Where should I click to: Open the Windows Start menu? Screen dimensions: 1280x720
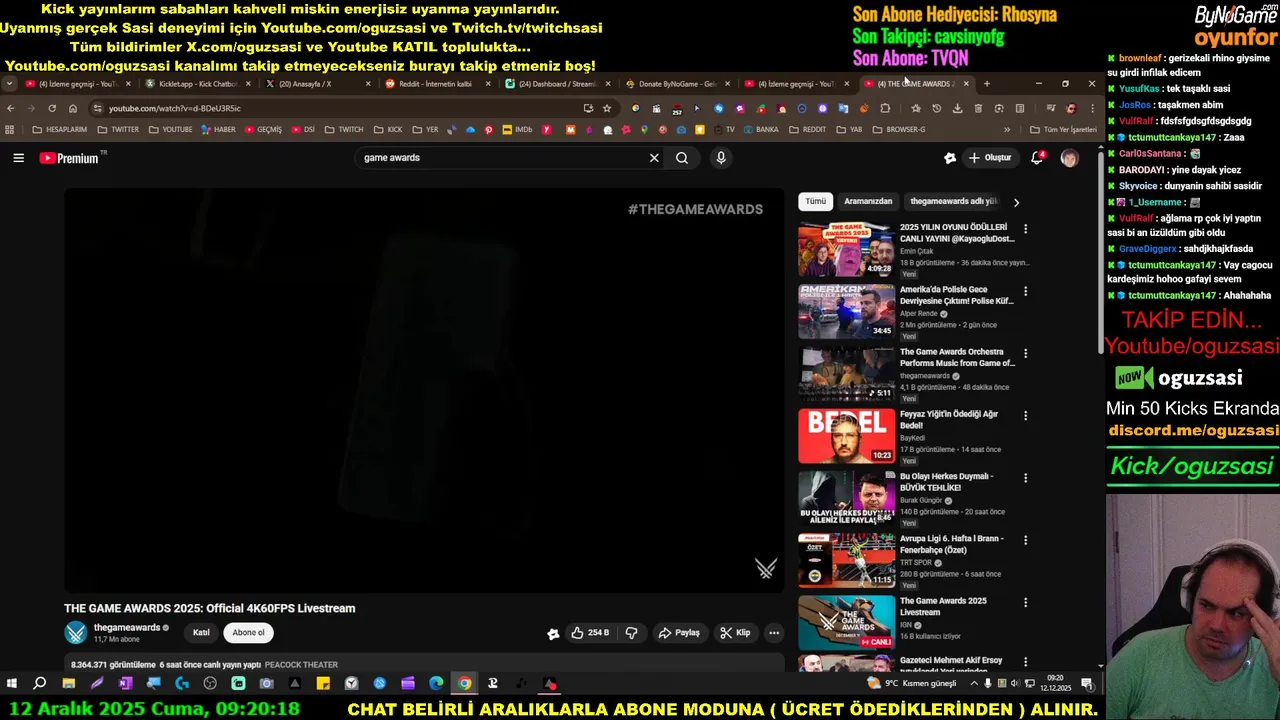coord(11,684)
